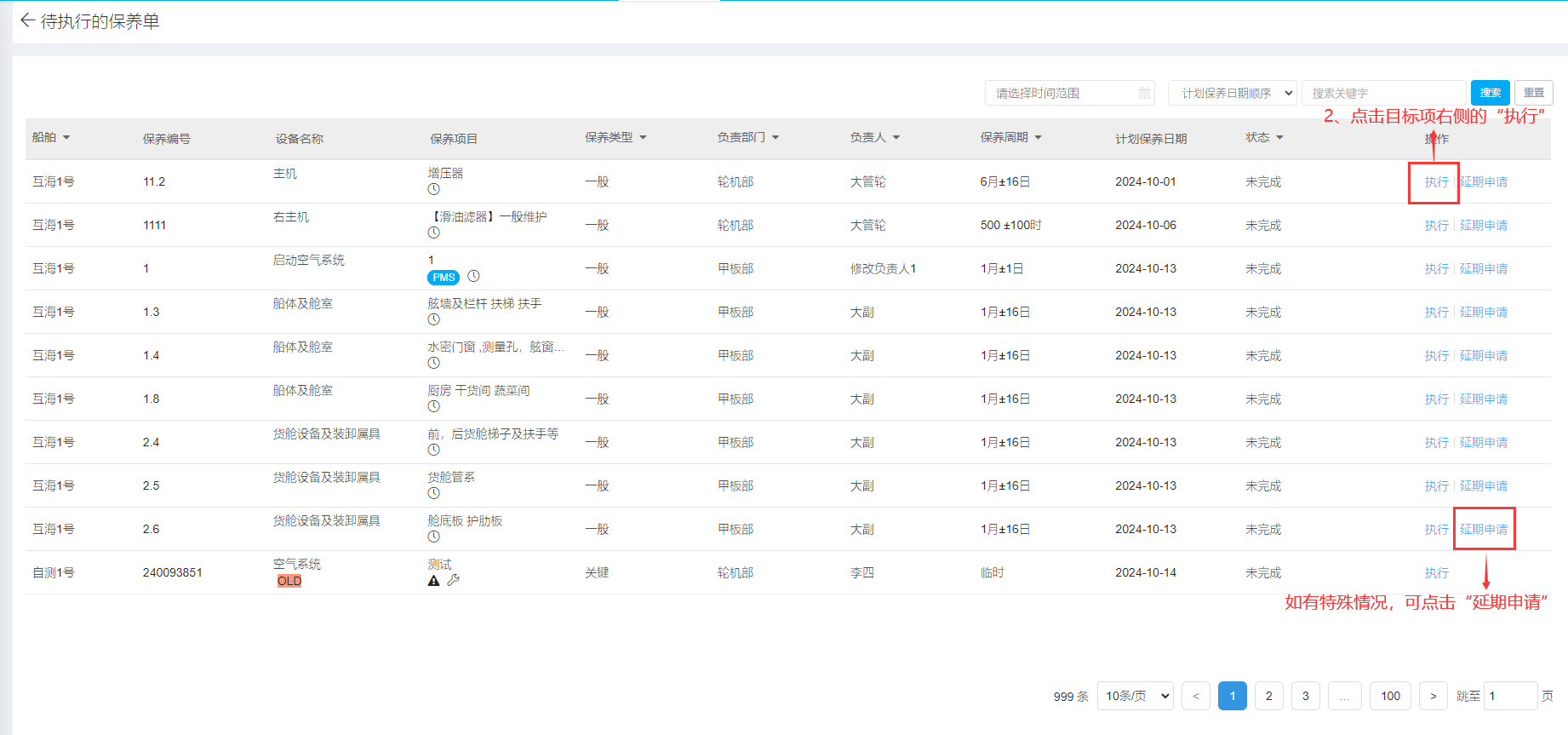Click 延期申请 for maintenance item 1111
1568x735 pixels.
click(x=1484, y=226)
